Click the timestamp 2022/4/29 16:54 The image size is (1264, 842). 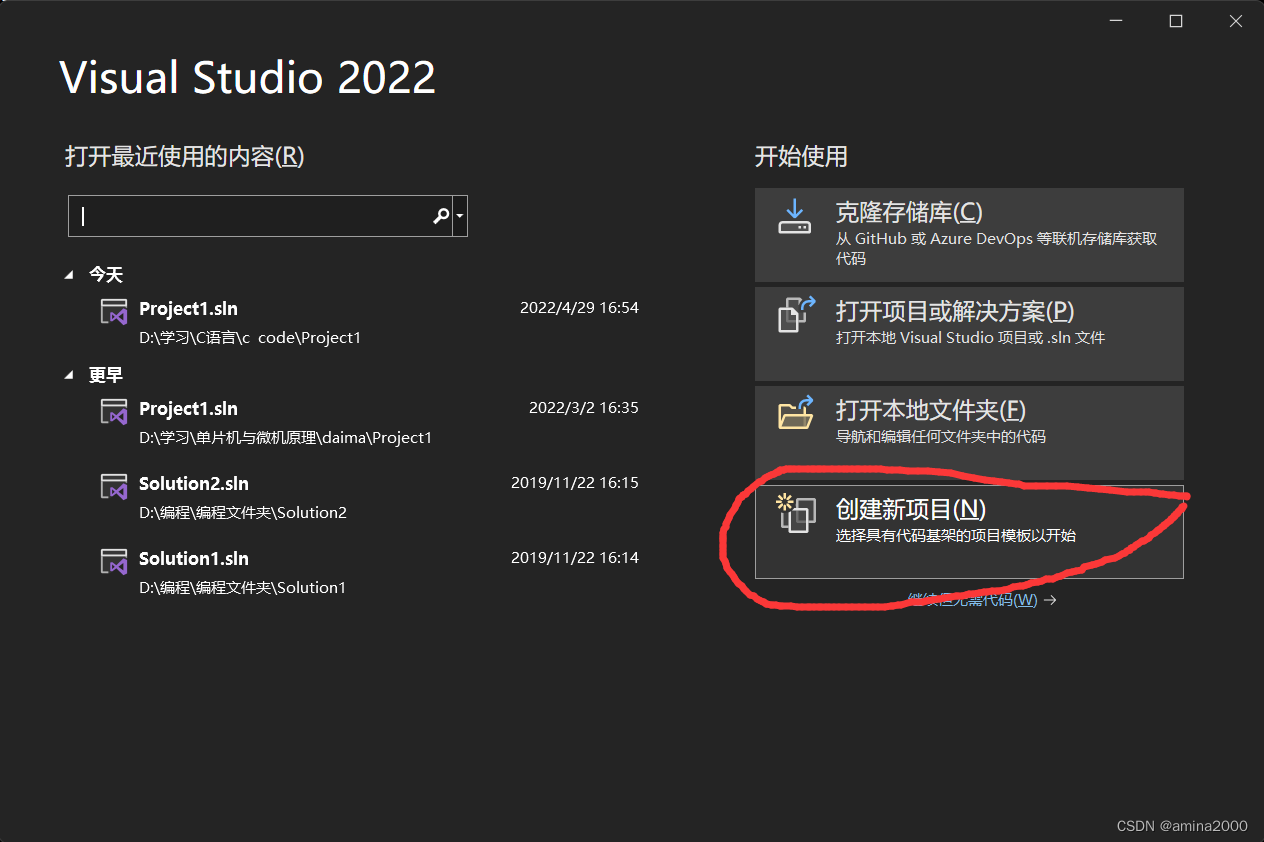click(579, 308)
